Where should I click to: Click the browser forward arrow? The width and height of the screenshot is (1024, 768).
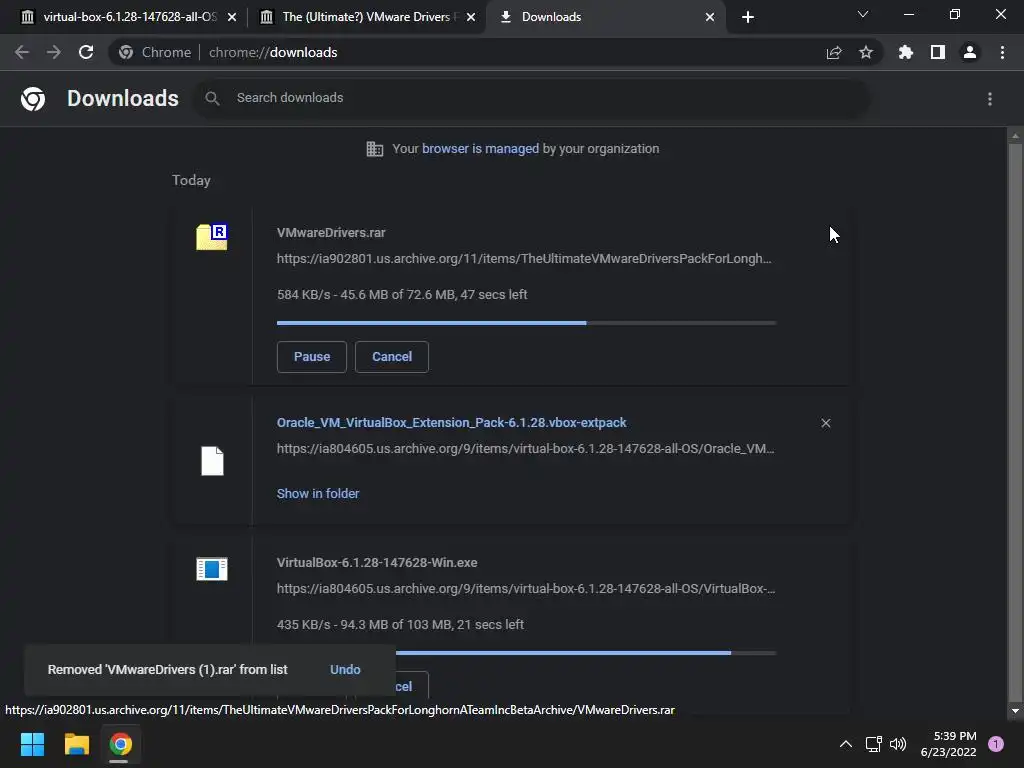54,52
